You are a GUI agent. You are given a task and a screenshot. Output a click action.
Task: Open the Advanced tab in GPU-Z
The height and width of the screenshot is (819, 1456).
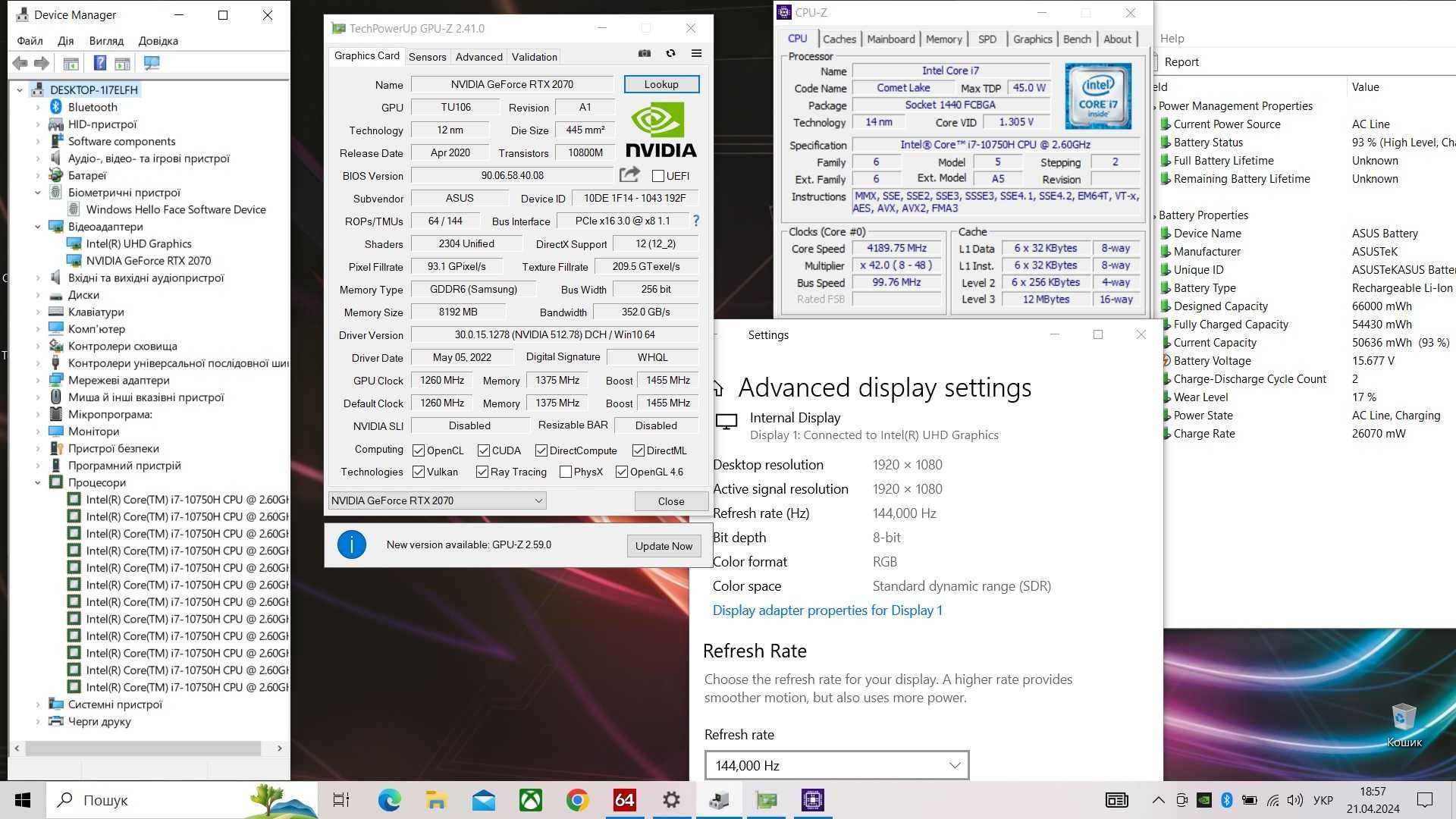click(479, 56)
